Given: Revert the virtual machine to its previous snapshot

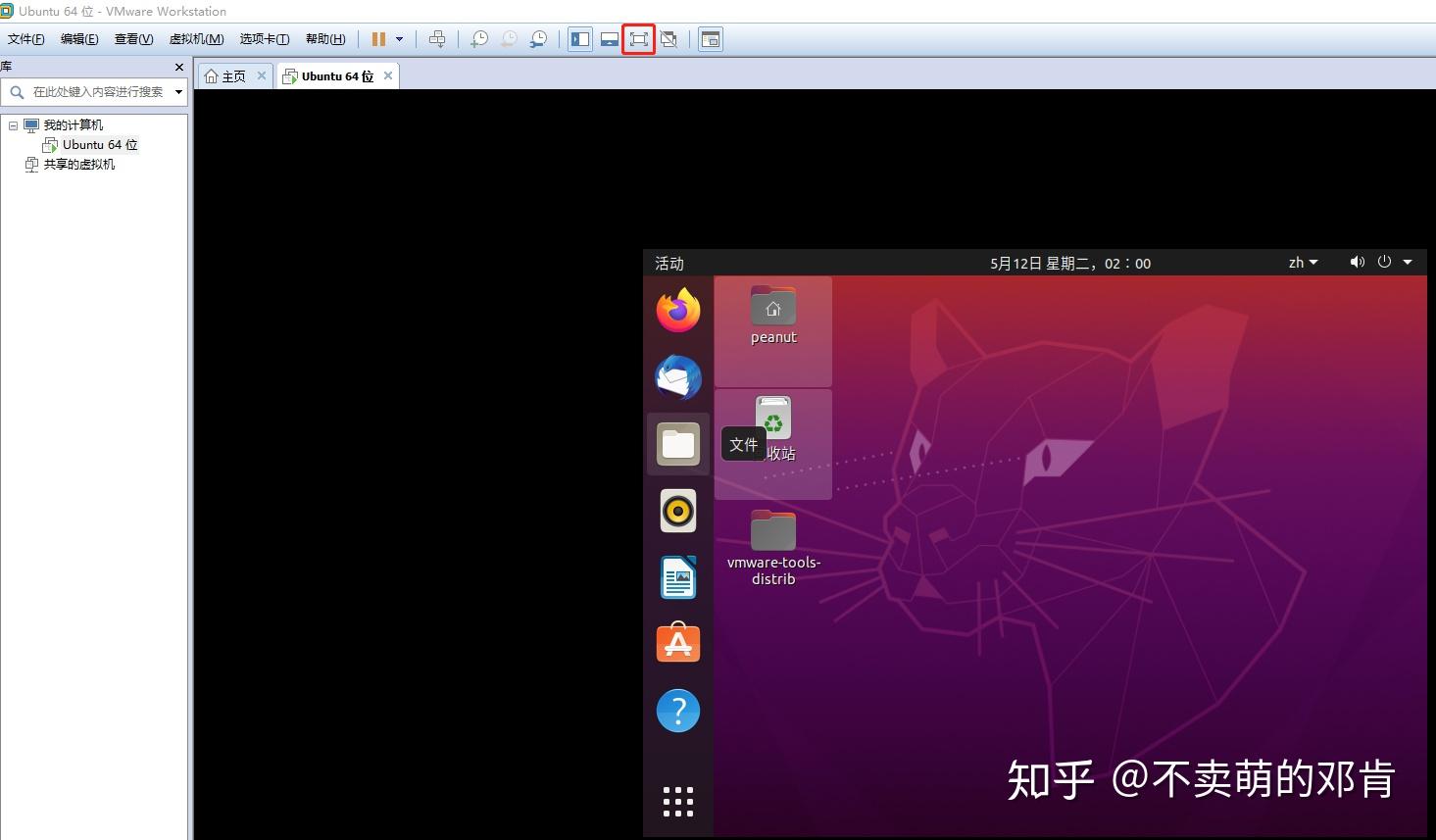Looking at the screenshot, I should pyautogui.click(x=509, y=39).
